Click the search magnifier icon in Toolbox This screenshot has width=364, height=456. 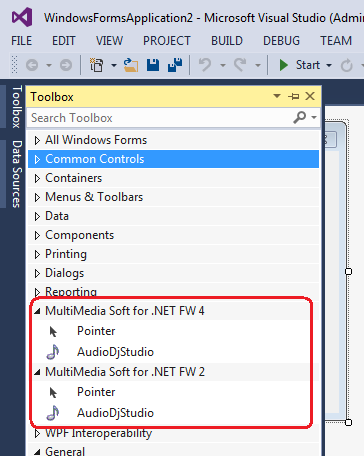(299, 117)
